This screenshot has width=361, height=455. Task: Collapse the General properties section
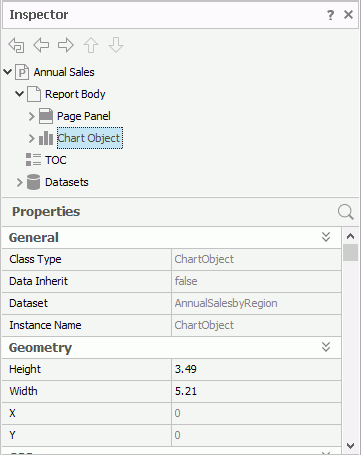[x=326, y=237]
